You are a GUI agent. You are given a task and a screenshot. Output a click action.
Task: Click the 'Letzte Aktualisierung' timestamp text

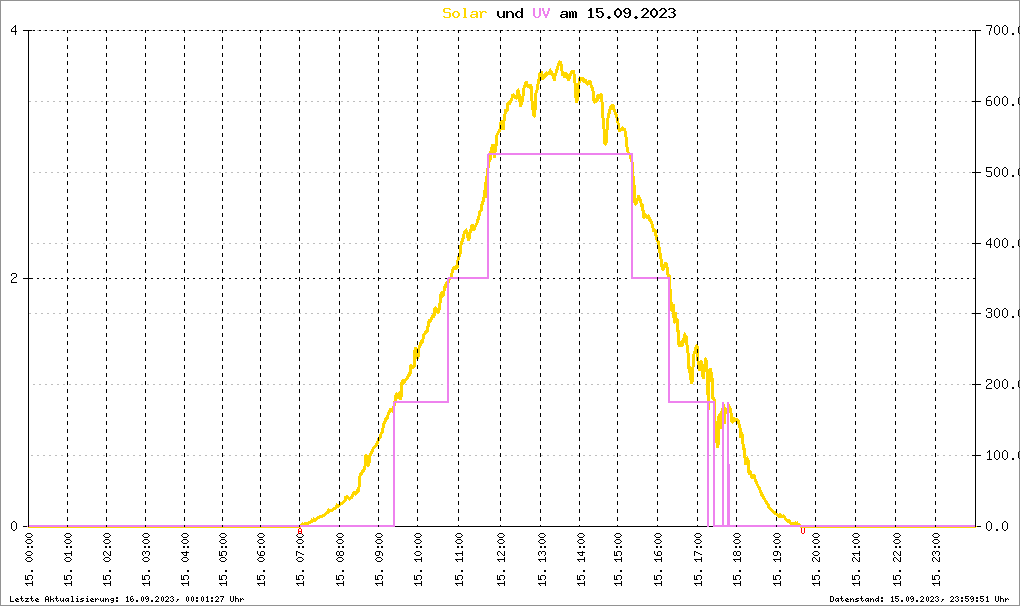click(127, 599)
